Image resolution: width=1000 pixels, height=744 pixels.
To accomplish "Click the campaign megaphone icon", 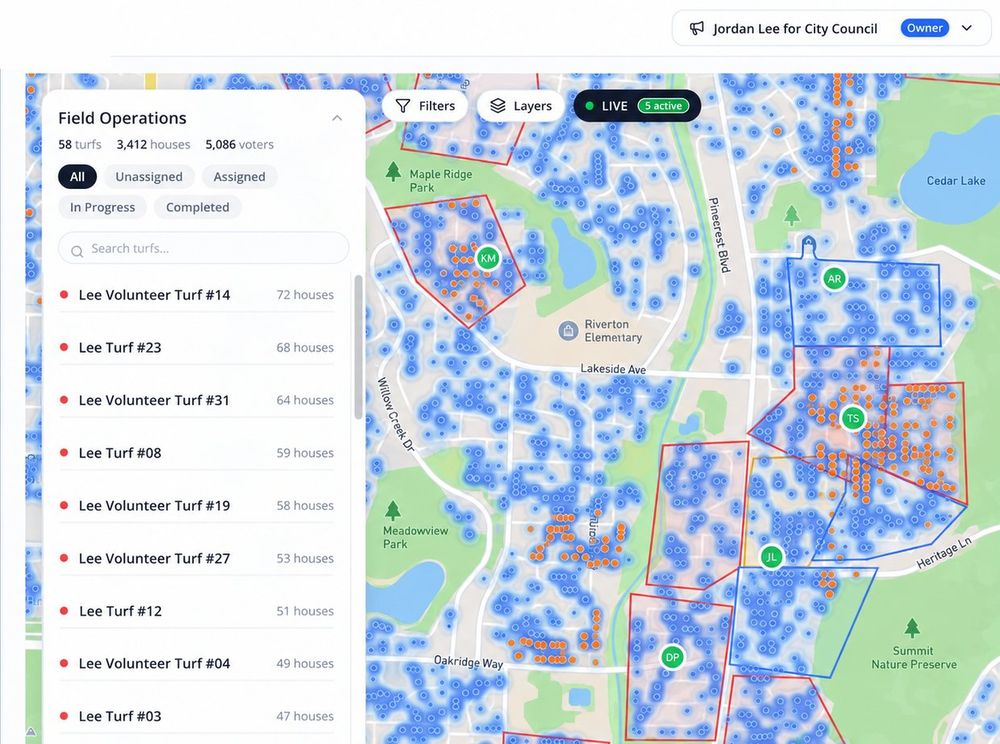I will point(696,28).
